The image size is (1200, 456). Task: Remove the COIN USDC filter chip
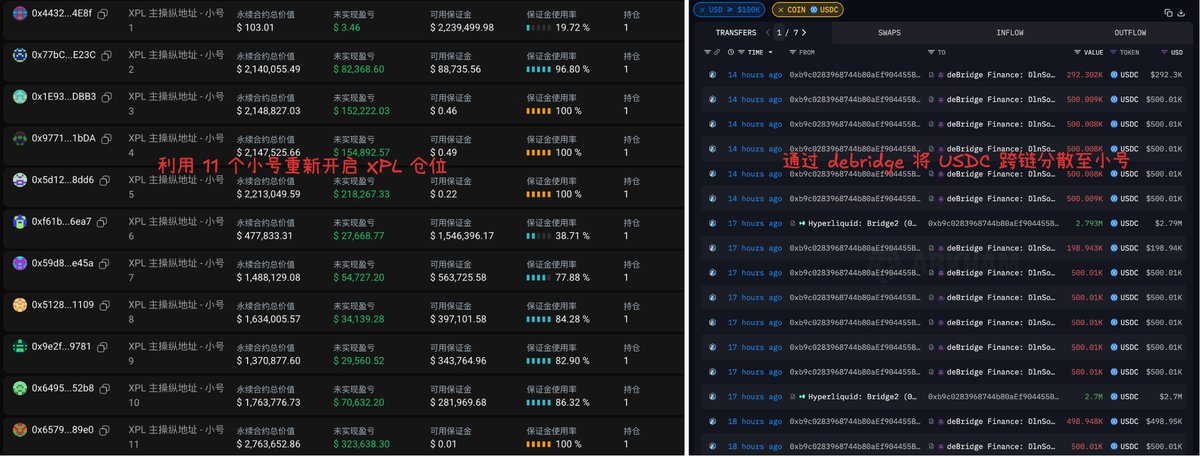click(779, 9)
